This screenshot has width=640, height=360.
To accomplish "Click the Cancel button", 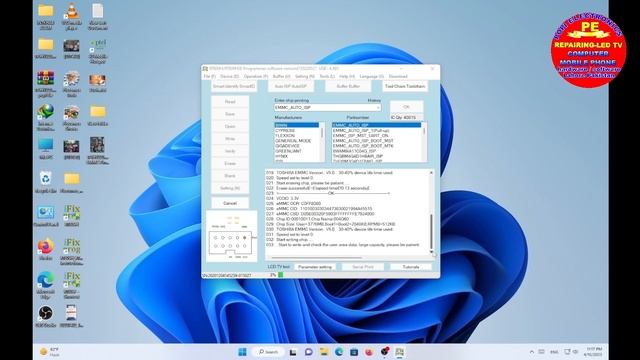I will 230,203.
